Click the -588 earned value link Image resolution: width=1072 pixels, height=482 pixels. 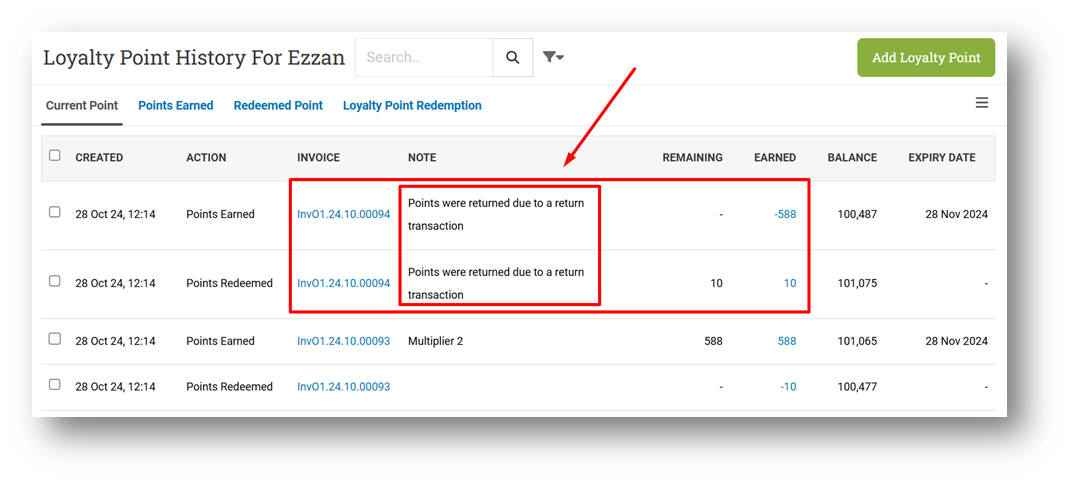[785, 214]
